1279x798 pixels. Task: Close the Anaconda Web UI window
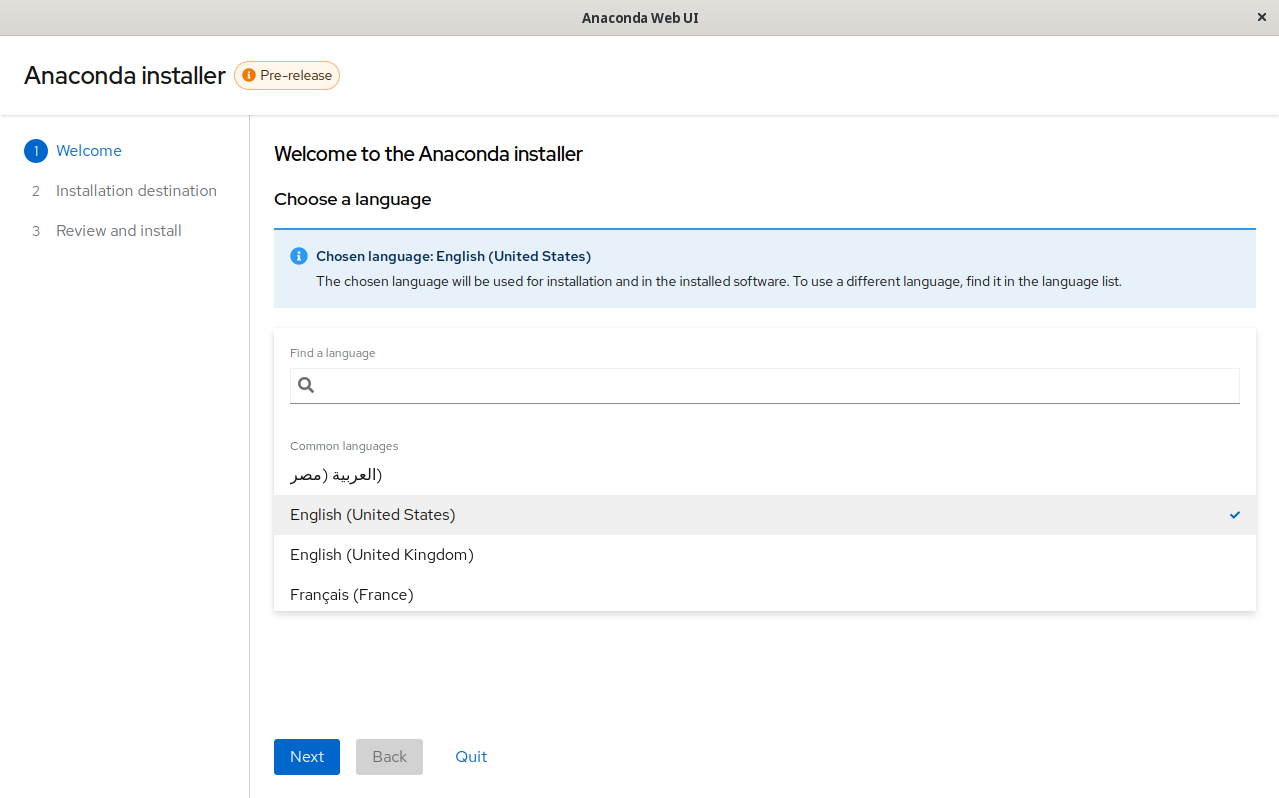1261,17
